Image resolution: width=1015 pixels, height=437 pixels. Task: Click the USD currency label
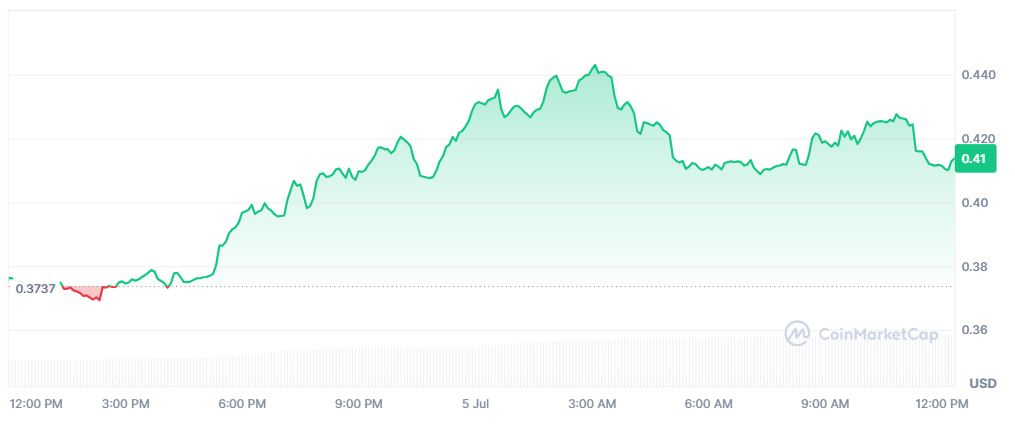(983, 384)
